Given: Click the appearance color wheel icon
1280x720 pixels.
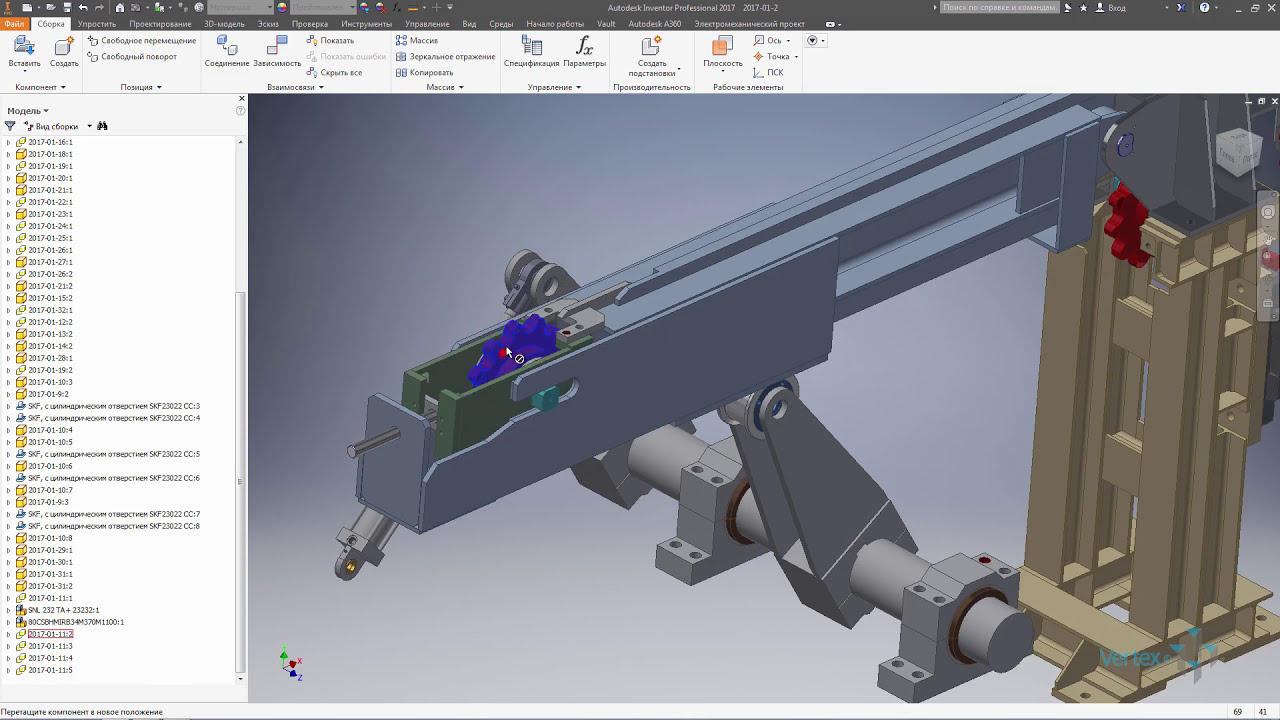Looking at the screenshot, I should coord(282,7).
